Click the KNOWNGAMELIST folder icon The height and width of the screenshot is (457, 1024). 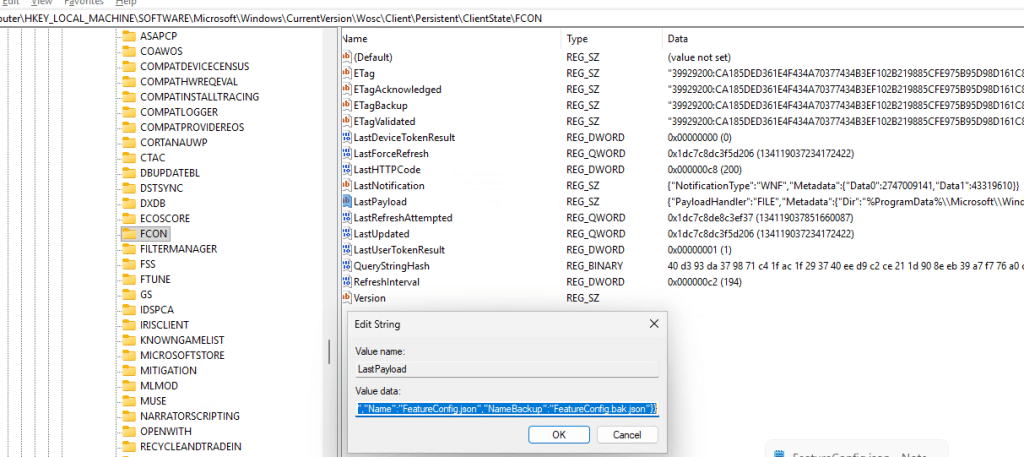pyautogui.click(x=128, y=340)
